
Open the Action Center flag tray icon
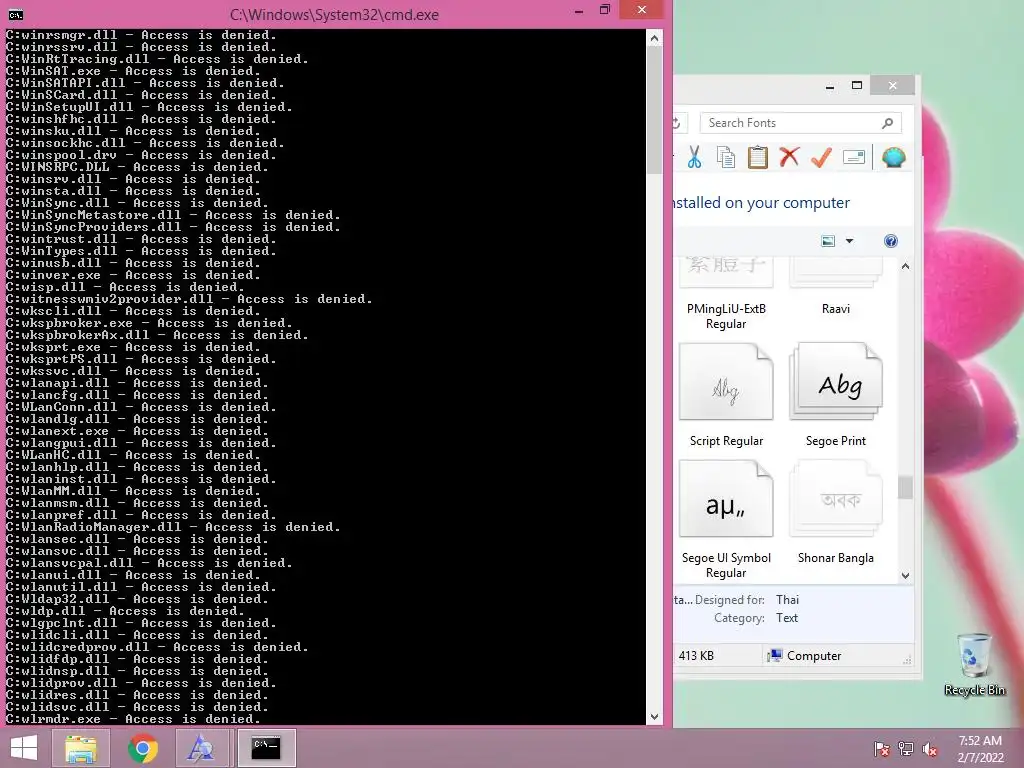[x=882, y=749]
